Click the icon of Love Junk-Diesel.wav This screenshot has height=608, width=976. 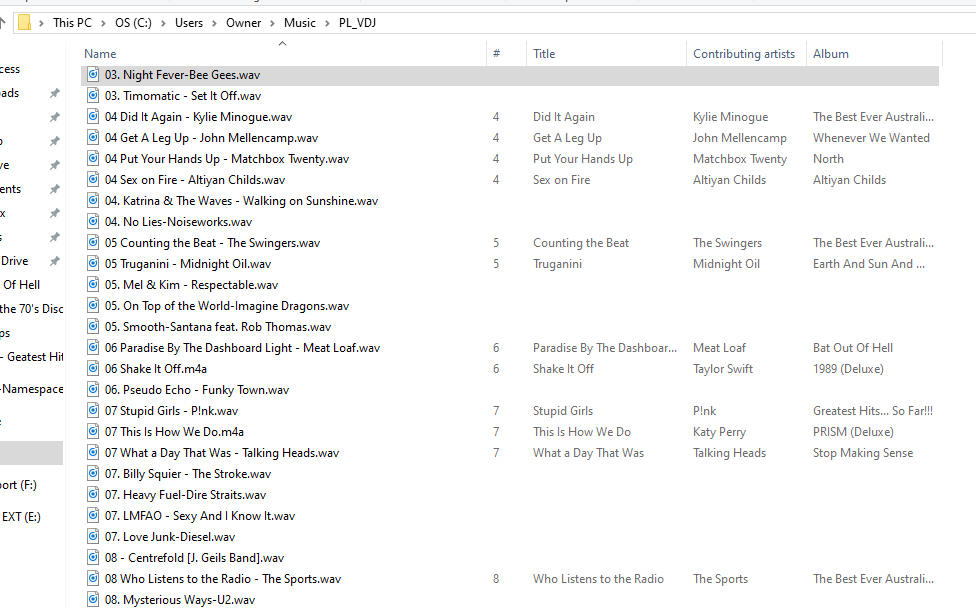point(93,536)
